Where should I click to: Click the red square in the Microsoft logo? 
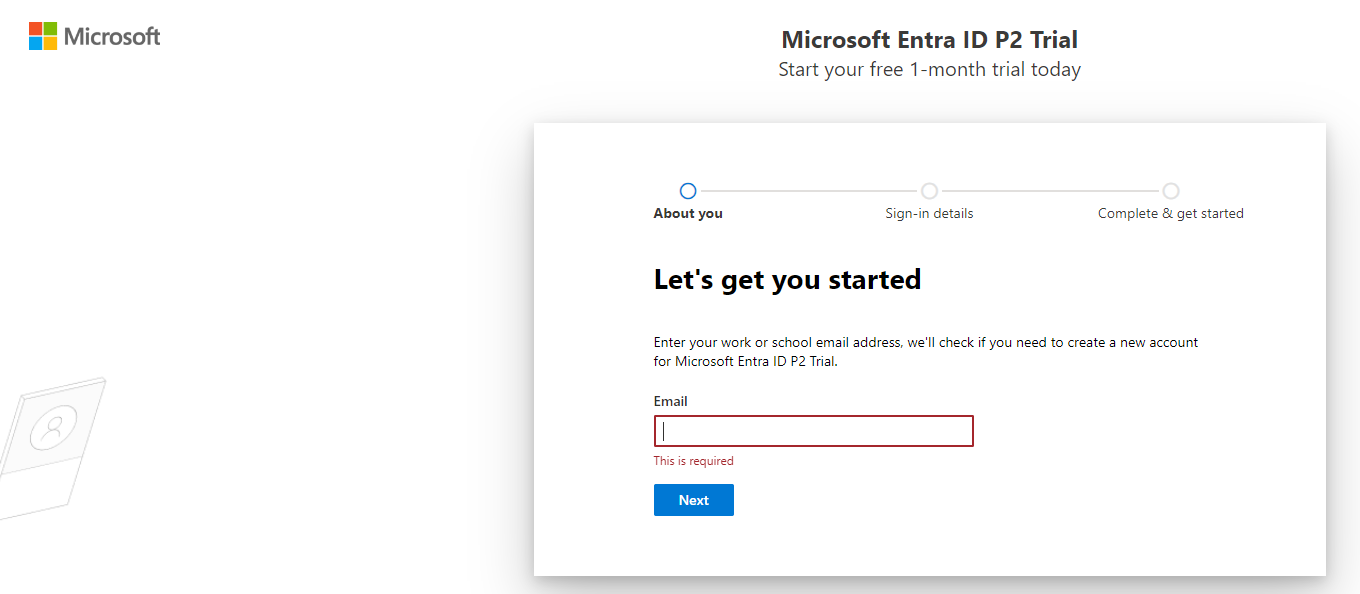[35, 29]
